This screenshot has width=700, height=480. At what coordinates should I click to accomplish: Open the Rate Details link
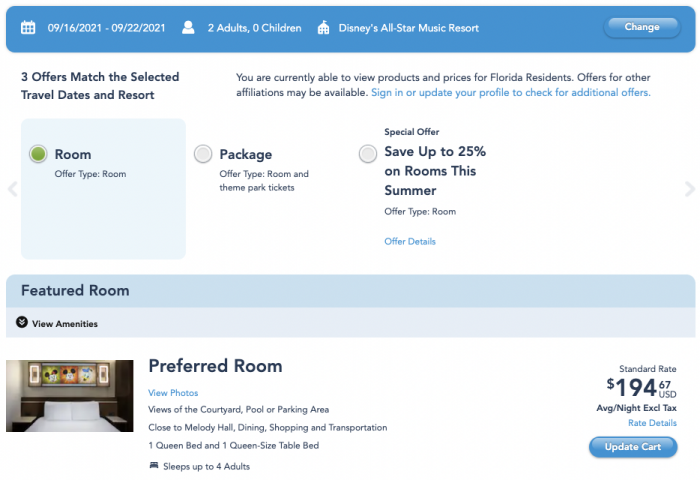(652, 423)
